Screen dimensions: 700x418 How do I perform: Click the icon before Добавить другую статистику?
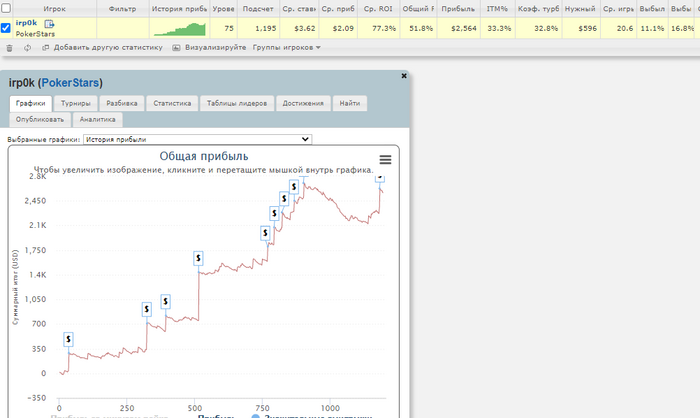click(45, 47)
